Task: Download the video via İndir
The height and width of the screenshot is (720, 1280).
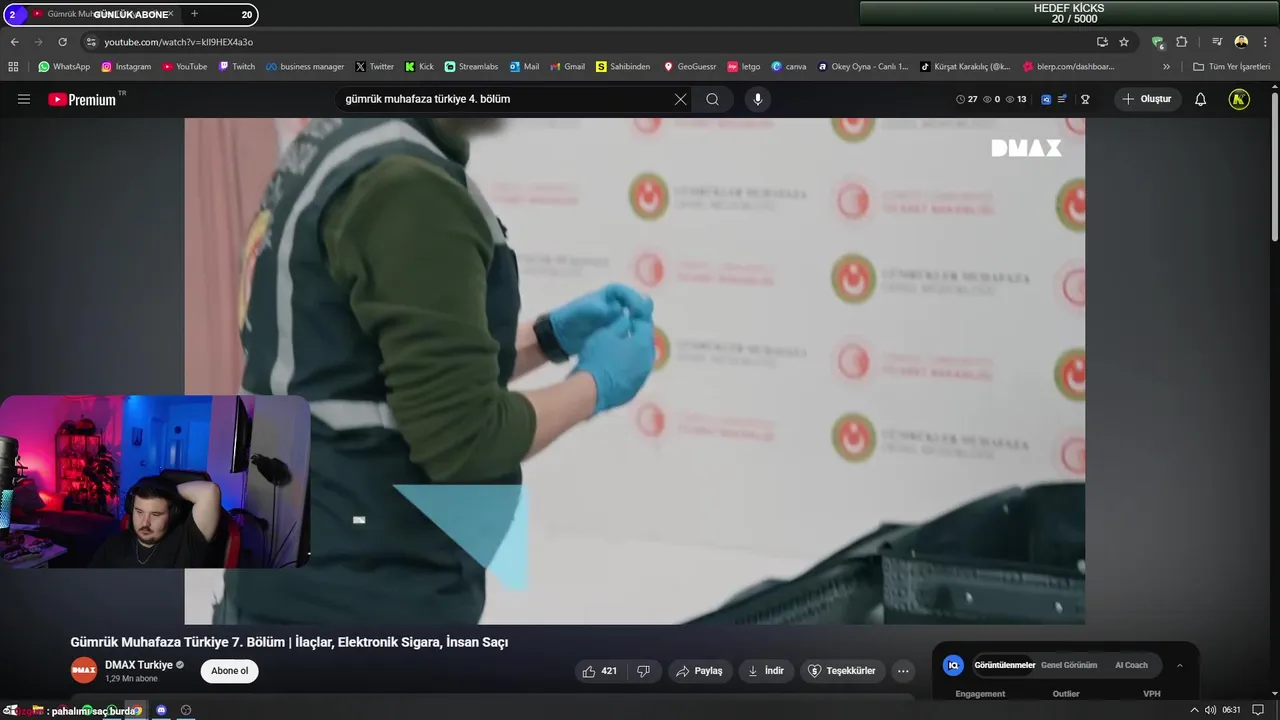Action: coord(766,671)
